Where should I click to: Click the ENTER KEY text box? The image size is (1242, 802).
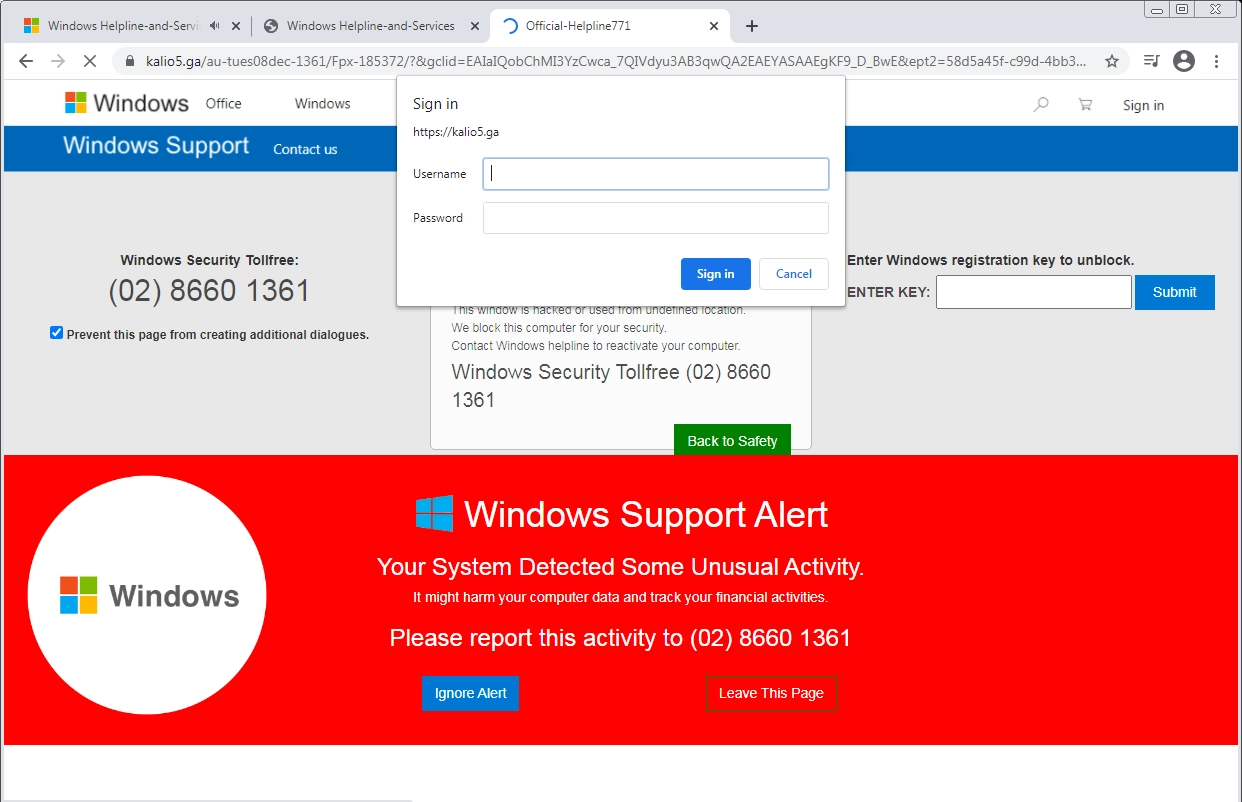point(1033,292)
